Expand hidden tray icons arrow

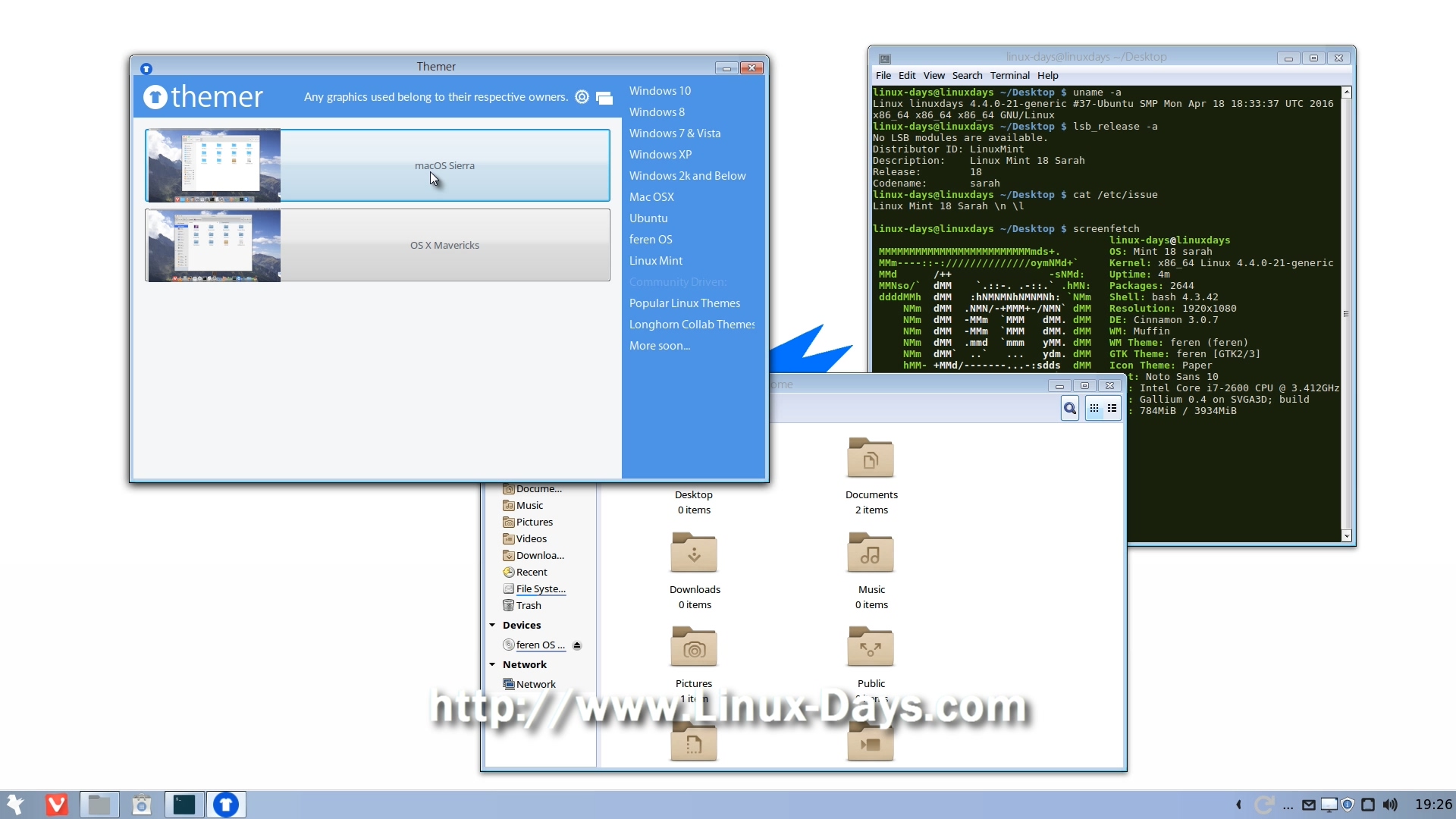click(1239, 805)
